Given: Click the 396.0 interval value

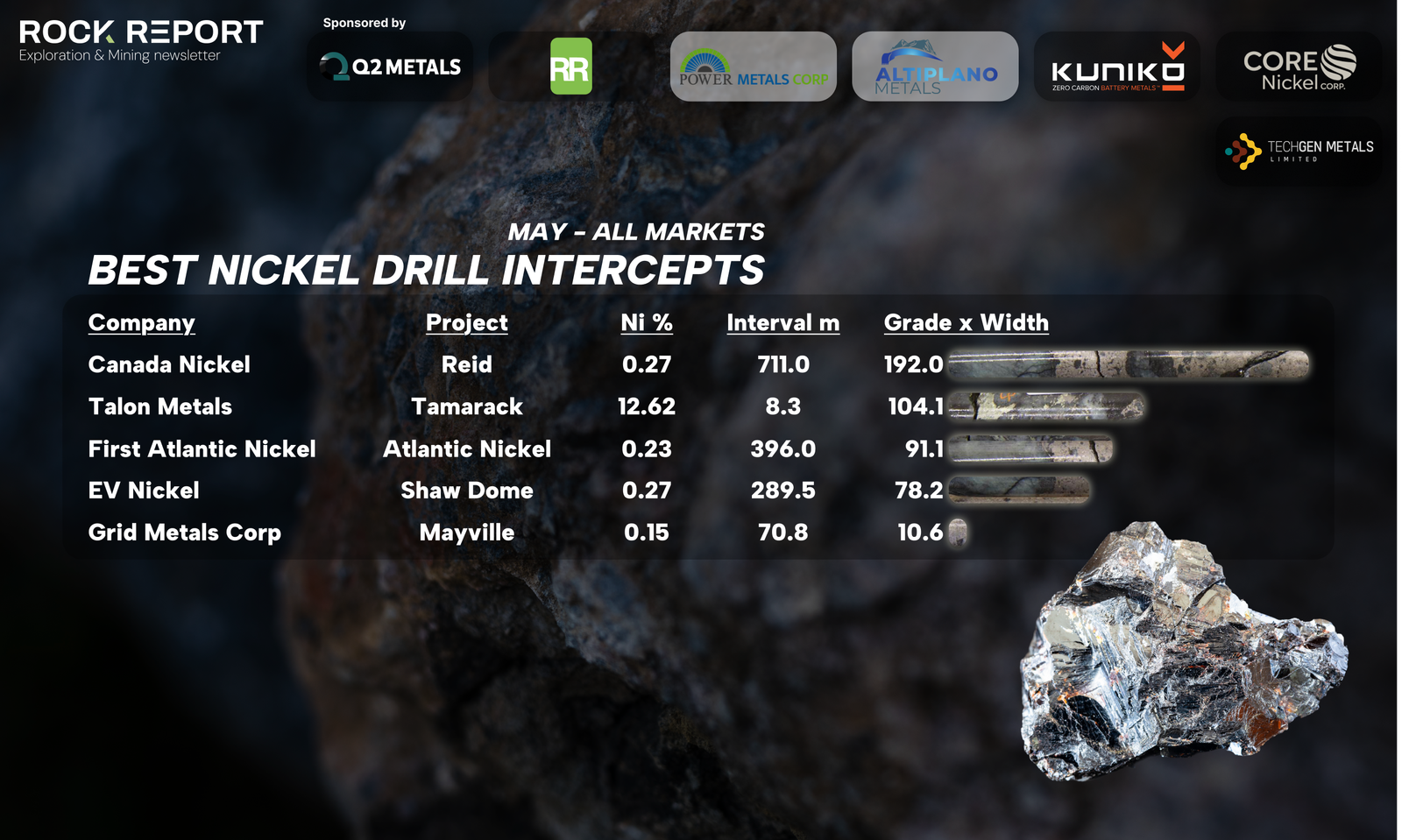Looking at the screenshot, I should pos(783,448).
